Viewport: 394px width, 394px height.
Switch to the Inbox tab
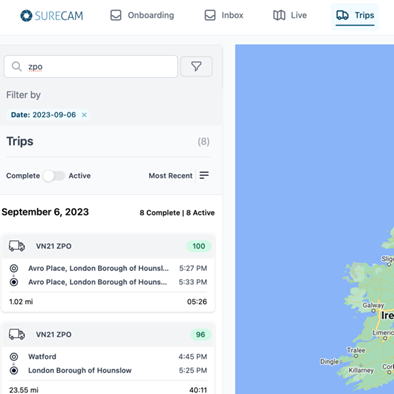pos(224,15)
